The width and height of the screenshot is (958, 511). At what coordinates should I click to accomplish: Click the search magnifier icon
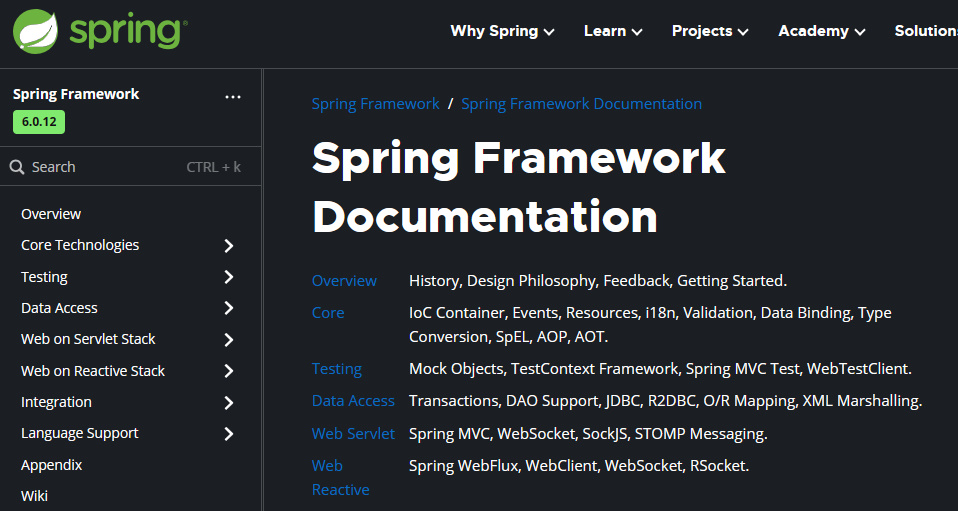[x=17, y=167]
